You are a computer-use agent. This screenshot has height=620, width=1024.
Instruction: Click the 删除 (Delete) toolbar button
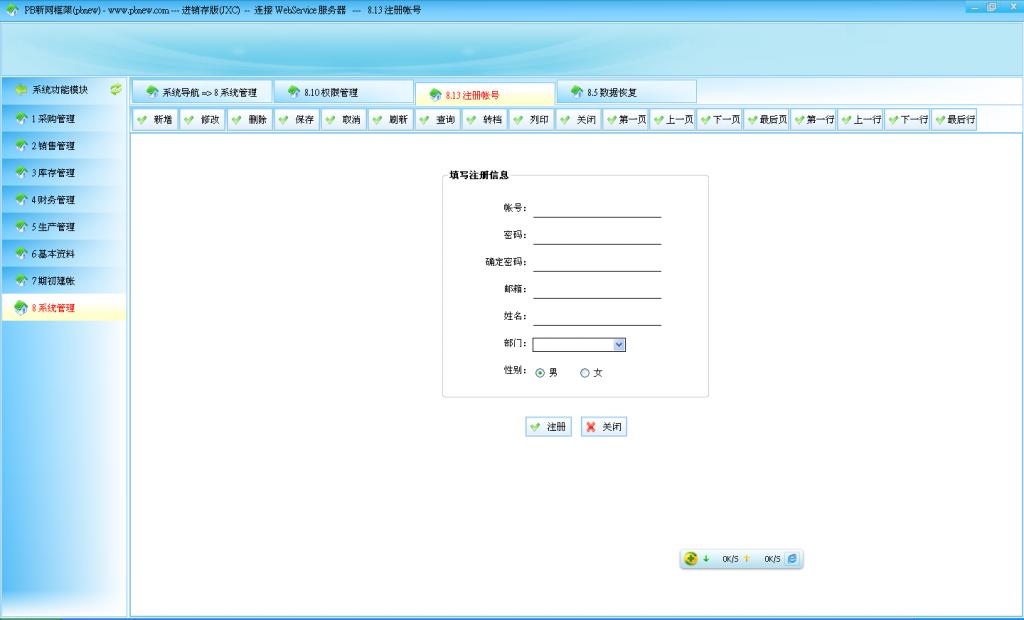249,120
